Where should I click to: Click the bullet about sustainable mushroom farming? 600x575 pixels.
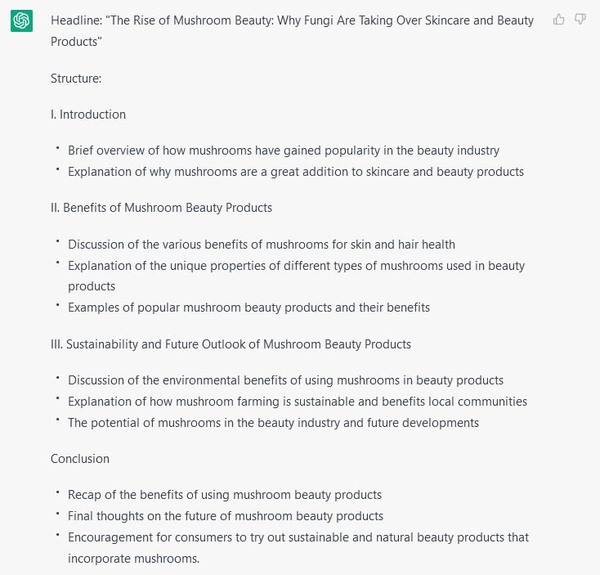297,401
